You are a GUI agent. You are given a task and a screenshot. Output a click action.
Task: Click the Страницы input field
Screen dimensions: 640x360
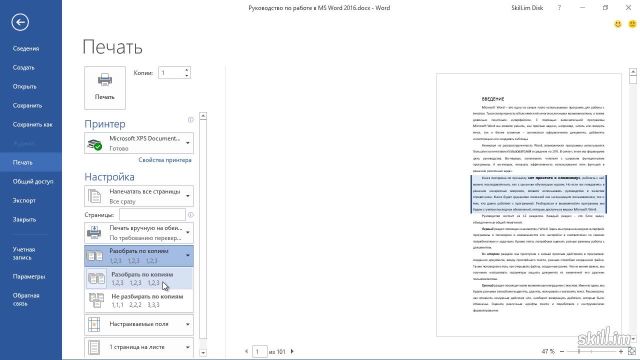tap(152, 215)
